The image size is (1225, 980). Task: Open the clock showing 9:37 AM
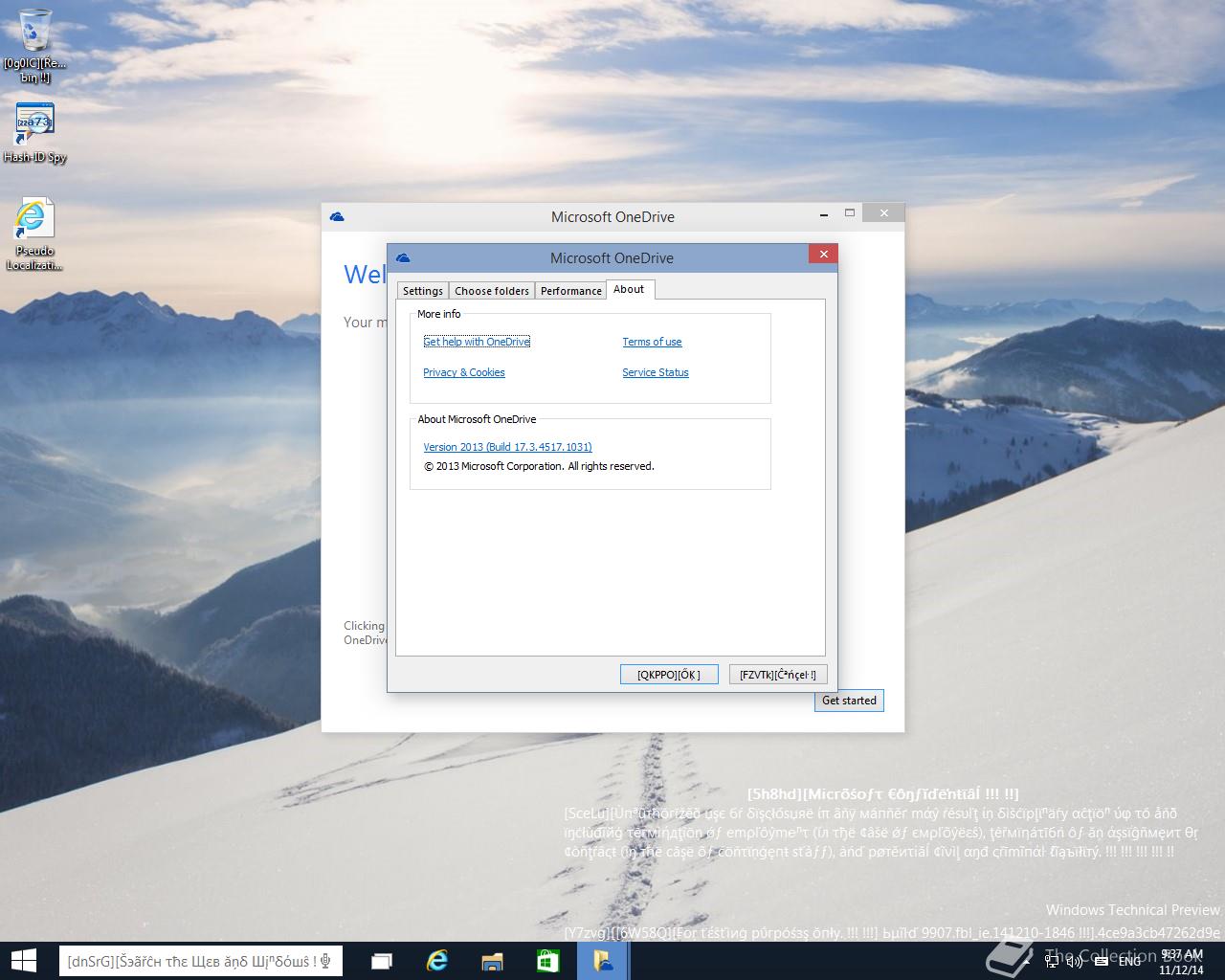coord(1181,961)
